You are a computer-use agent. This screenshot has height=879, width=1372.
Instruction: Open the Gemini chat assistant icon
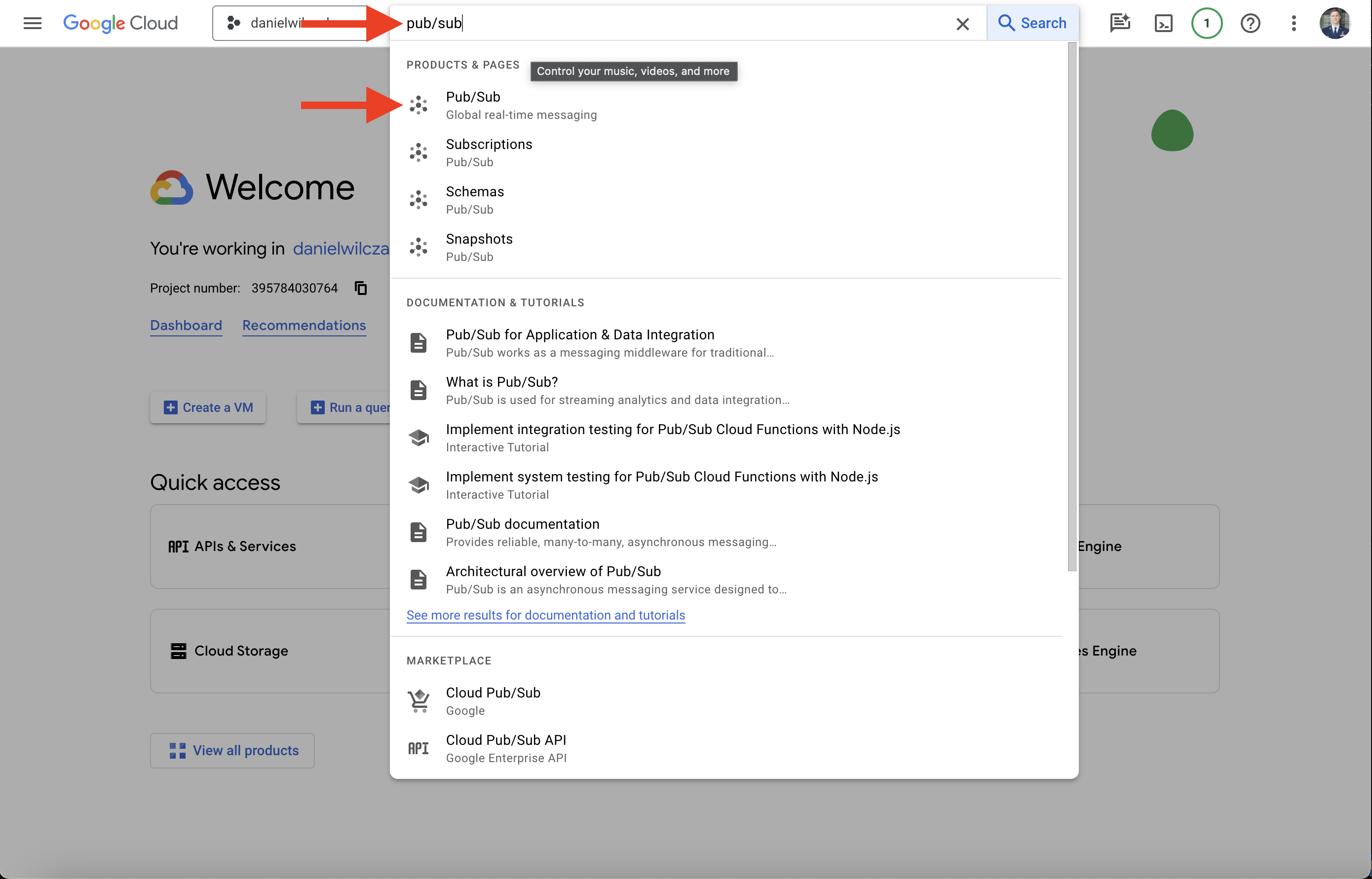click(x=1120, y=23)
